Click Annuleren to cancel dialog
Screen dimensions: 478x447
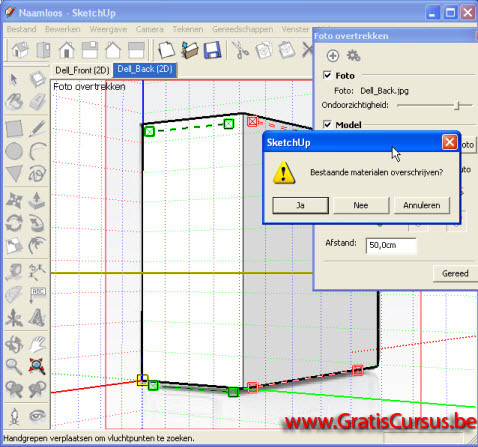click(x=422, y=205)
